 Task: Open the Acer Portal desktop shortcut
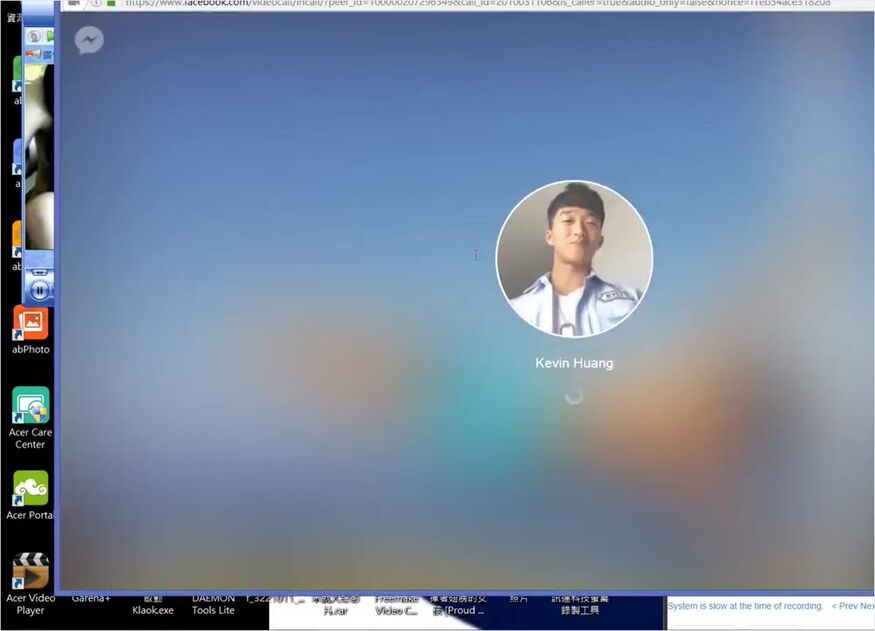31,495
